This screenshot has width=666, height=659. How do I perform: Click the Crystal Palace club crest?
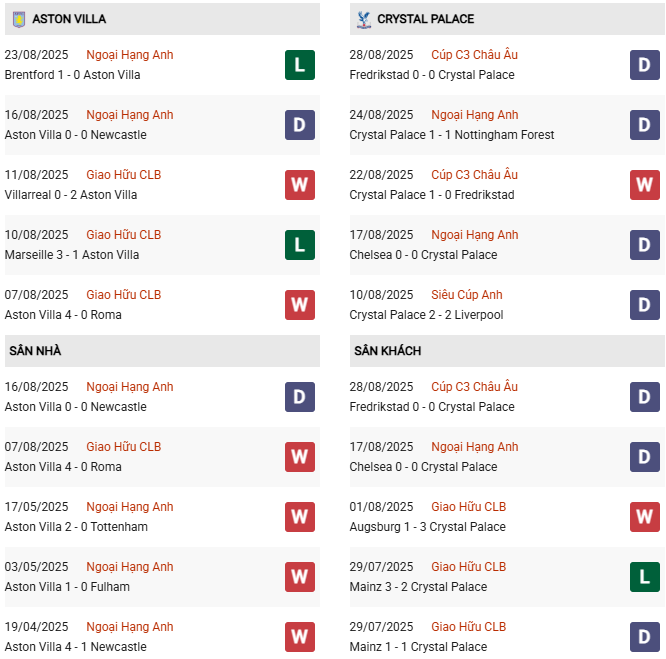click(363, 19)
